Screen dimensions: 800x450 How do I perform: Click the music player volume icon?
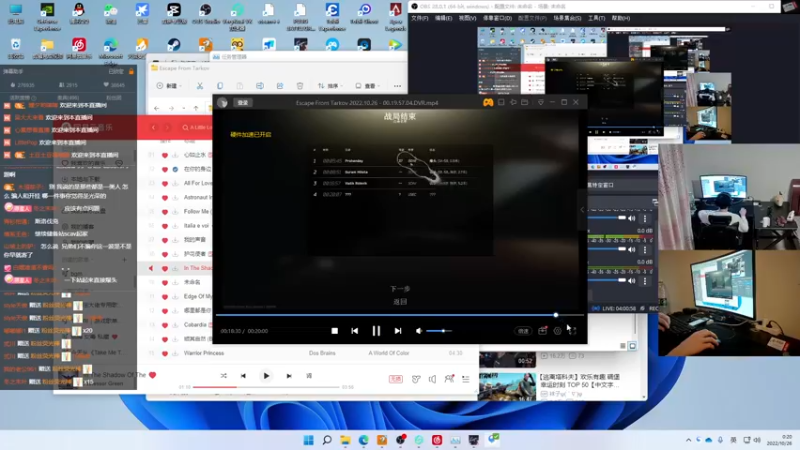(x=432, y=379)
